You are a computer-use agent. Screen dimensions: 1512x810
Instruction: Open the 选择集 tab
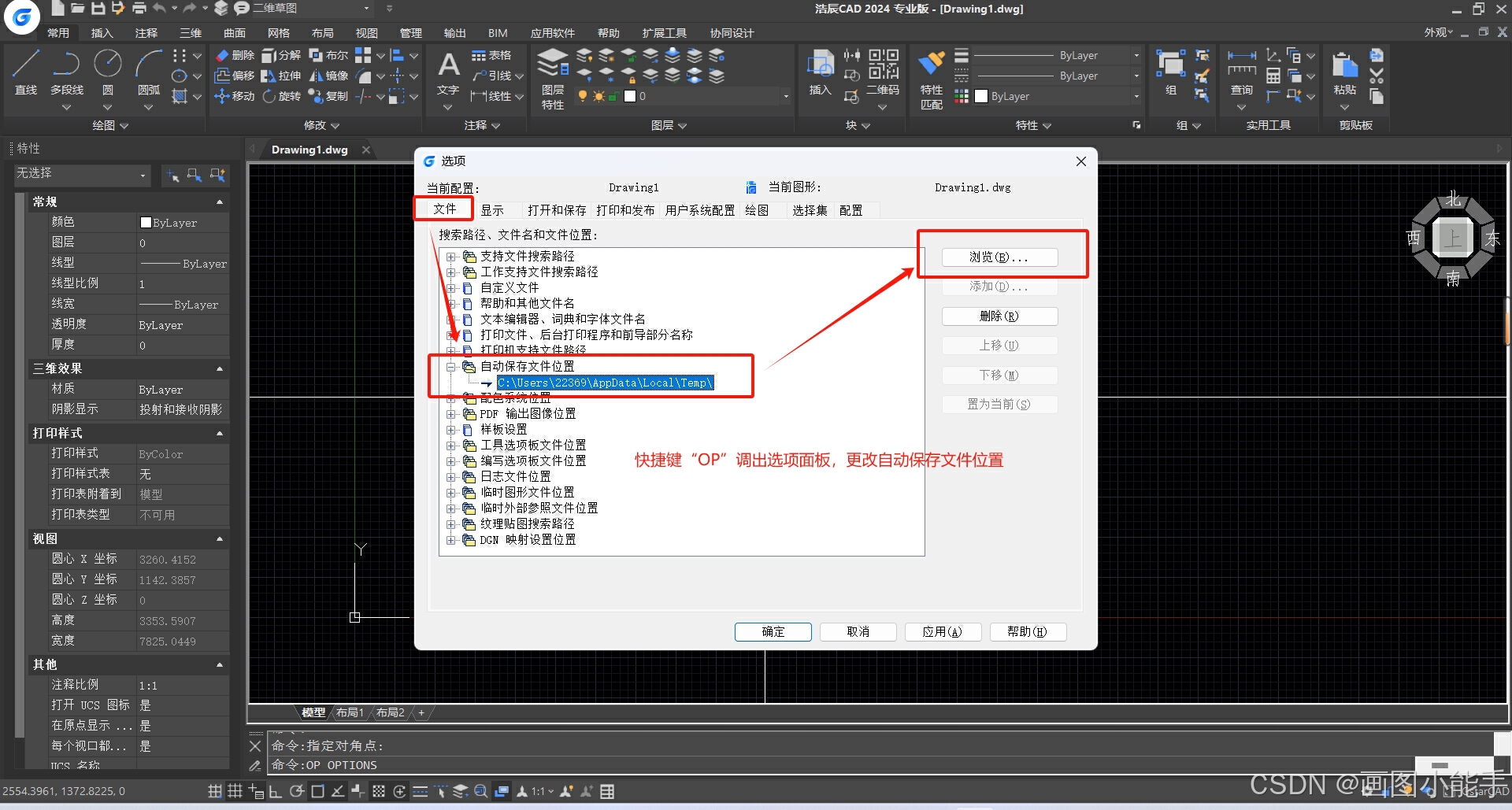810,210
